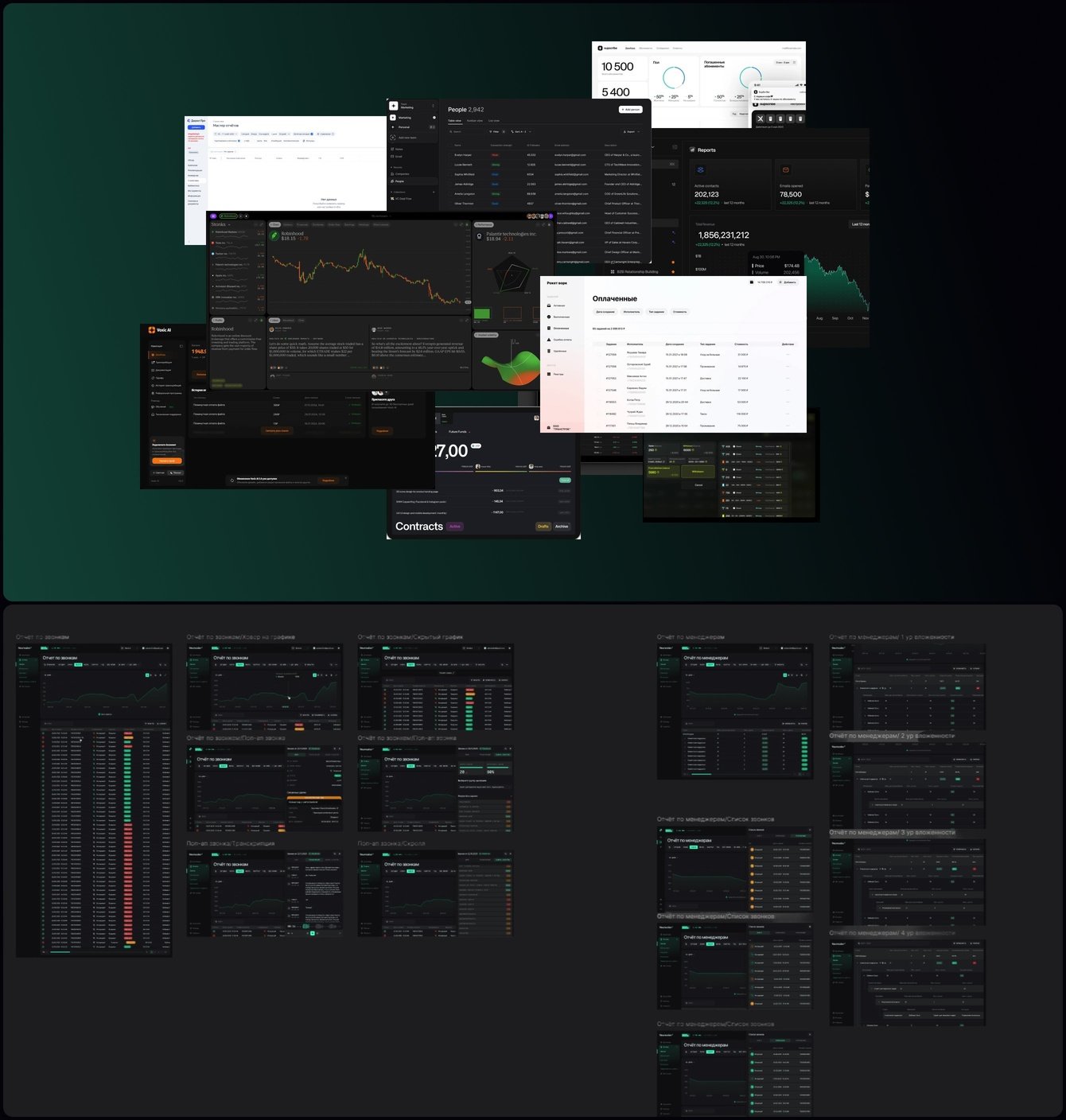This screenshot has width=1066, height=1120.
Task: Click the Active contacts card icon
Action: point(701,170)
